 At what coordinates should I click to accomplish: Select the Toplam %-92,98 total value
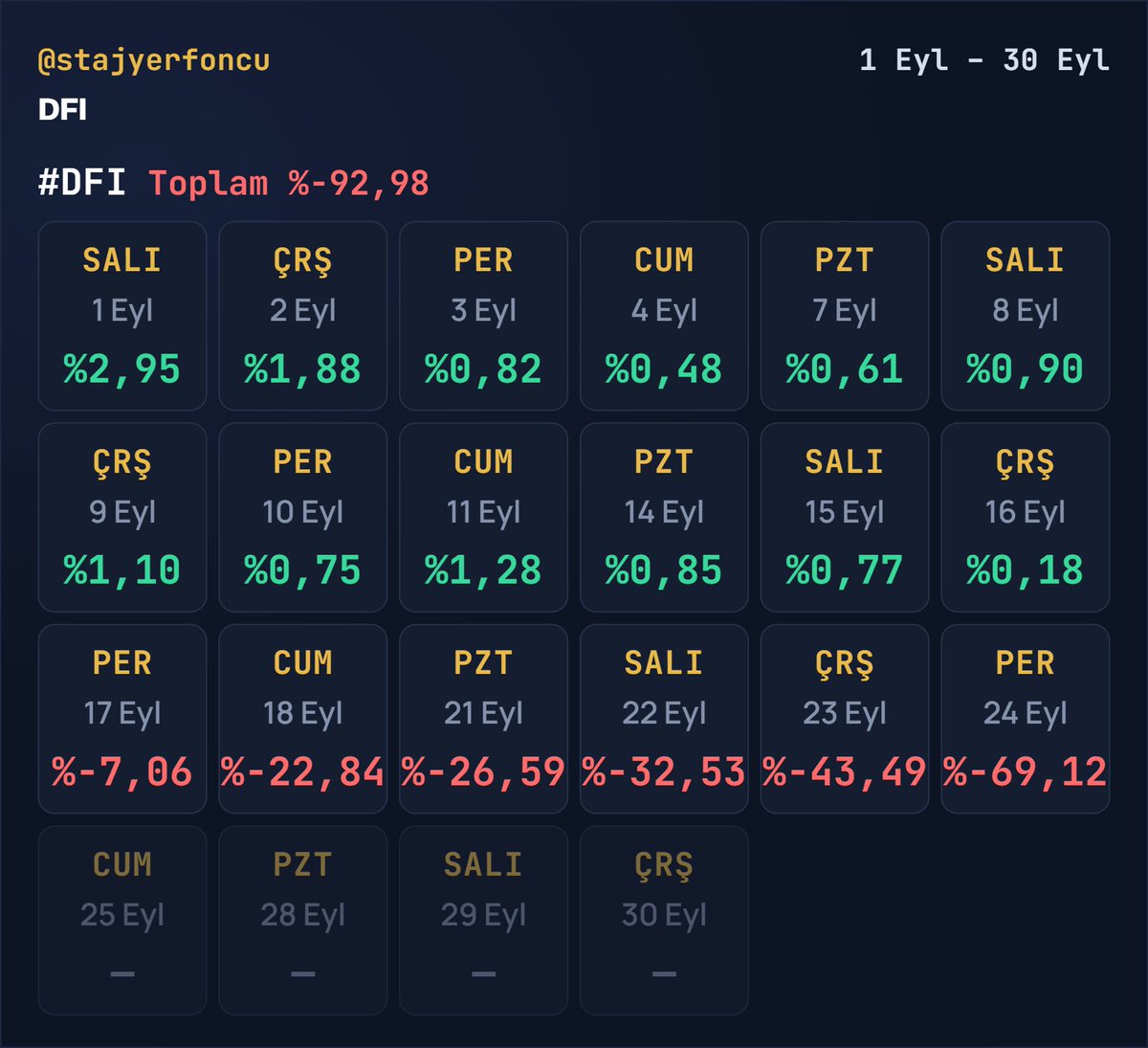pyautogui.click(x=289, y=183)
